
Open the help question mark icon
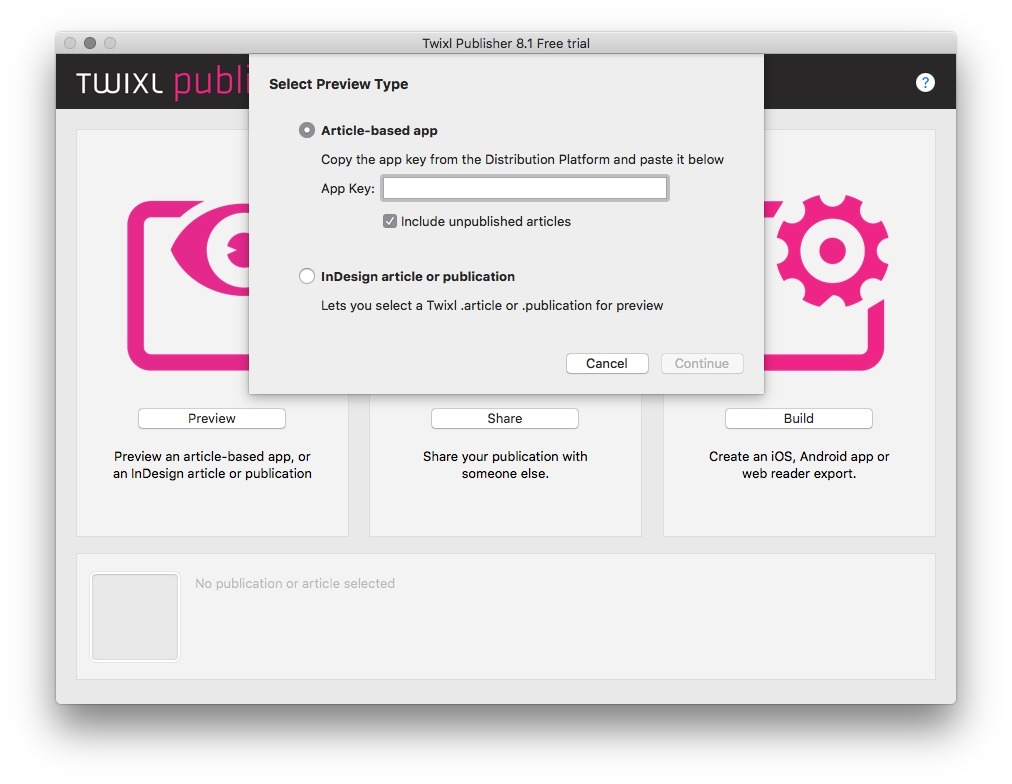(x=925, y=83)
